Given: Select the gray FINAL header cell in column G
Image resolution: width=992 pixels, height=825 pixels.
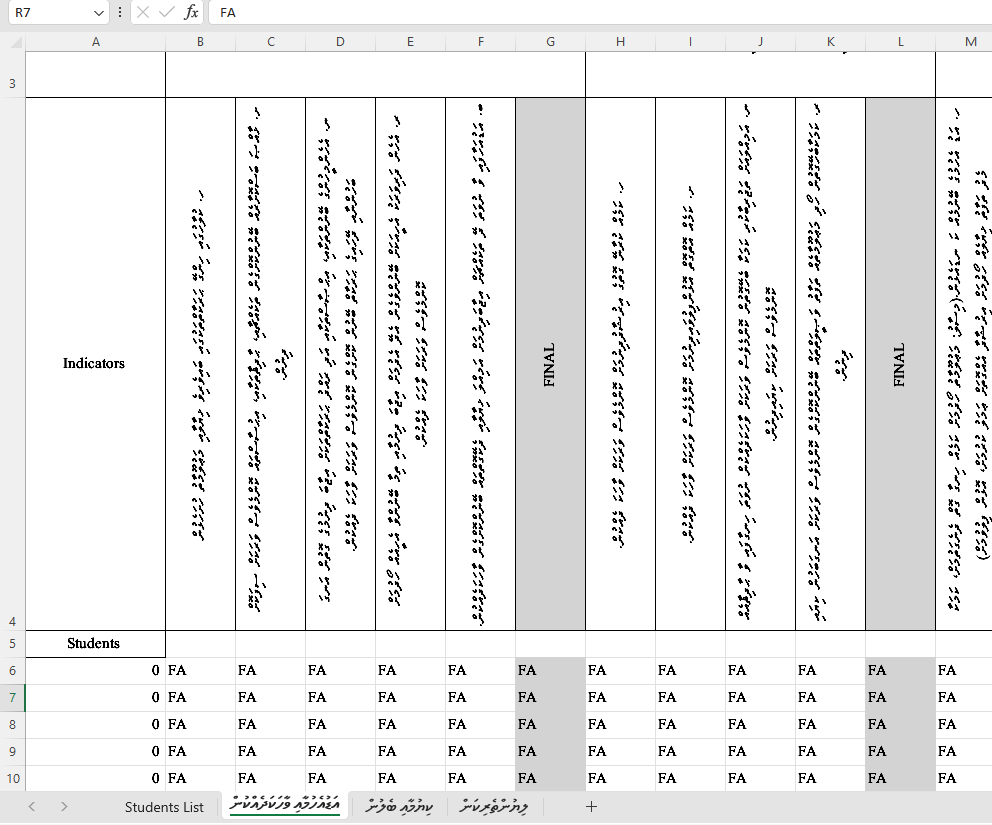Looking at the screenshot, I should click(550, 364).
